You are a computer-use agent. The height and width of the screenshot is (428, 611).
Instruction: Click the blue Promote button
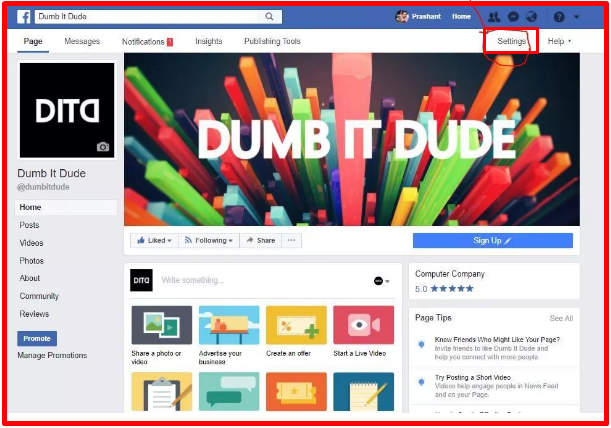coord(37,339)
